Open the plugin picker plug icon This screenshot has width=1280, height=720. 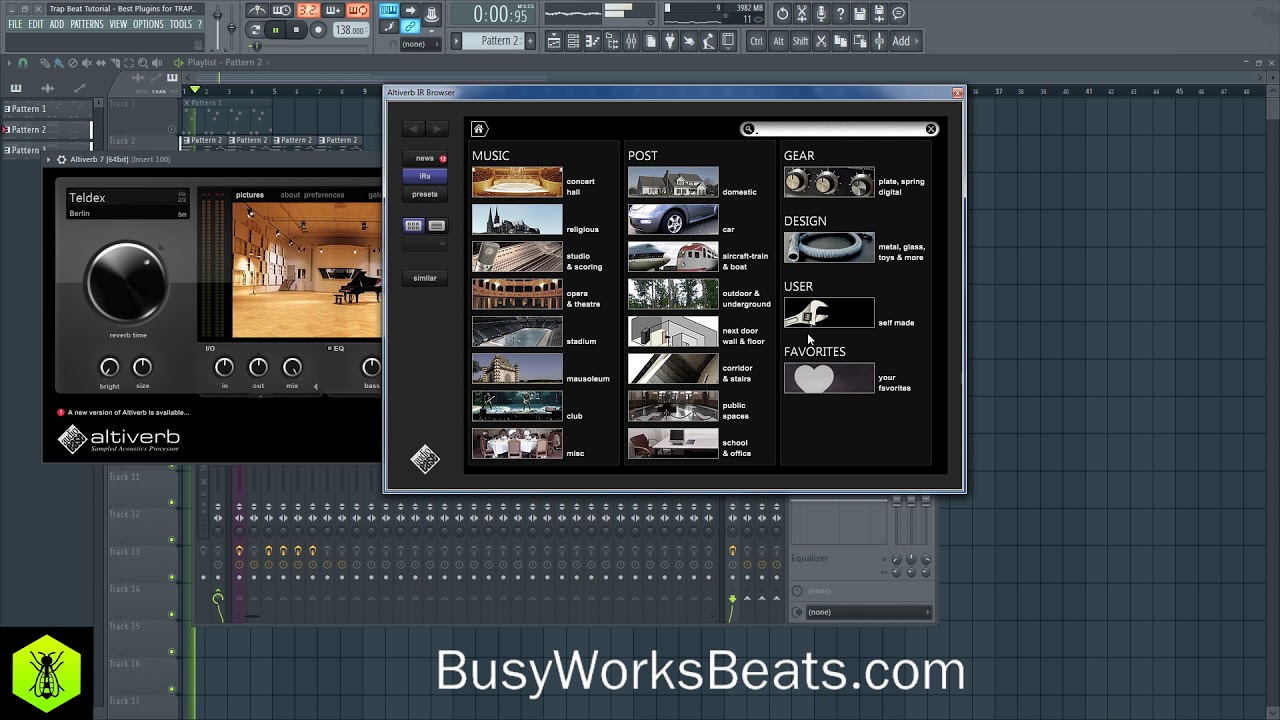(x=670, y=41)
